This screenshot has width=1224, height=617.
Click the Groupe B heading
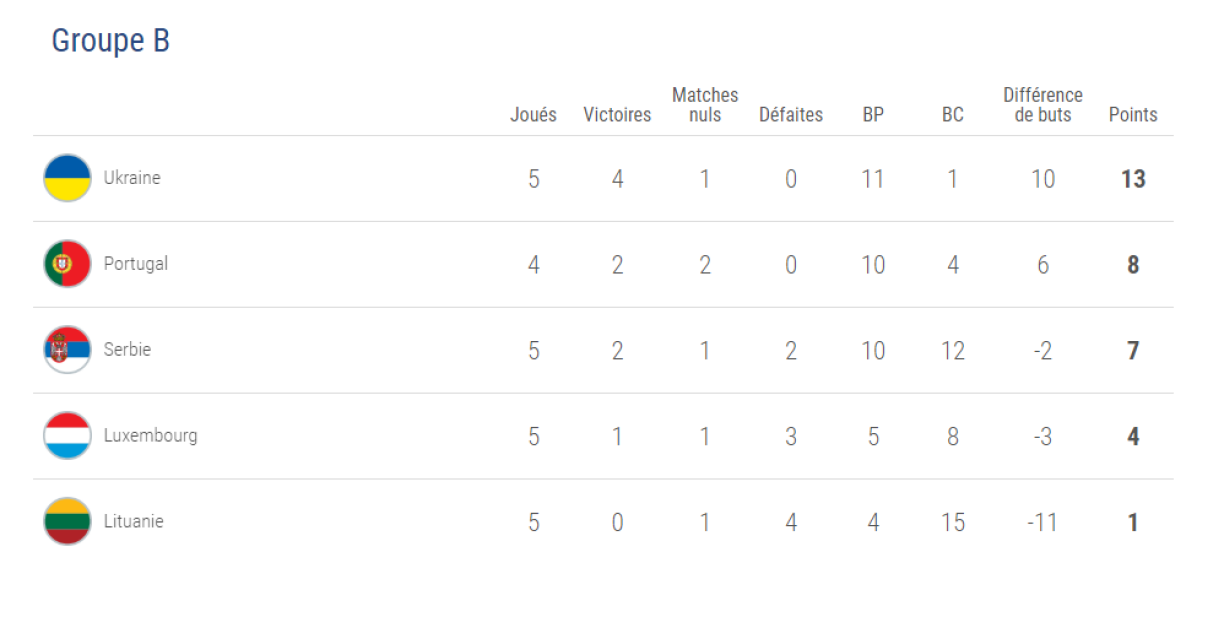coord(110,41)
